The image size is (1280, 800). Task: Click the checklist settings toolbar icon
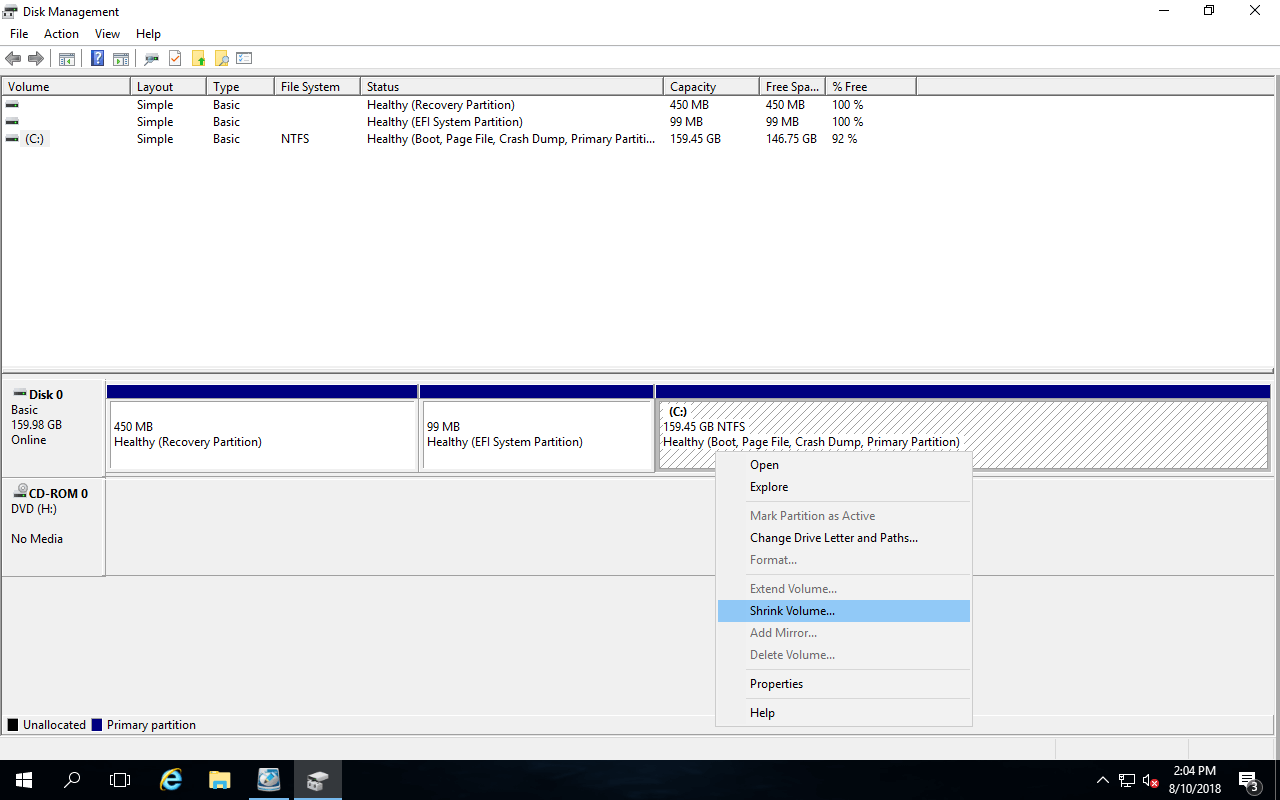tap(244, 59)
